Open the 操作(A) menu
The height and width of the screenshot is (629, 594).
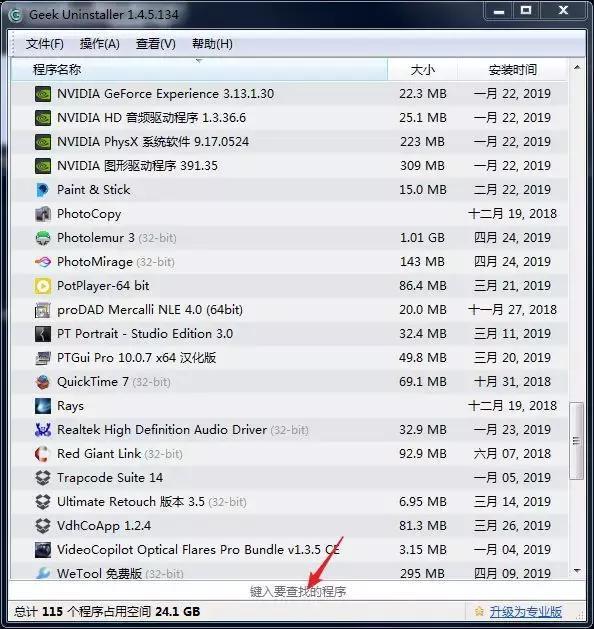(x=99, y=43)
